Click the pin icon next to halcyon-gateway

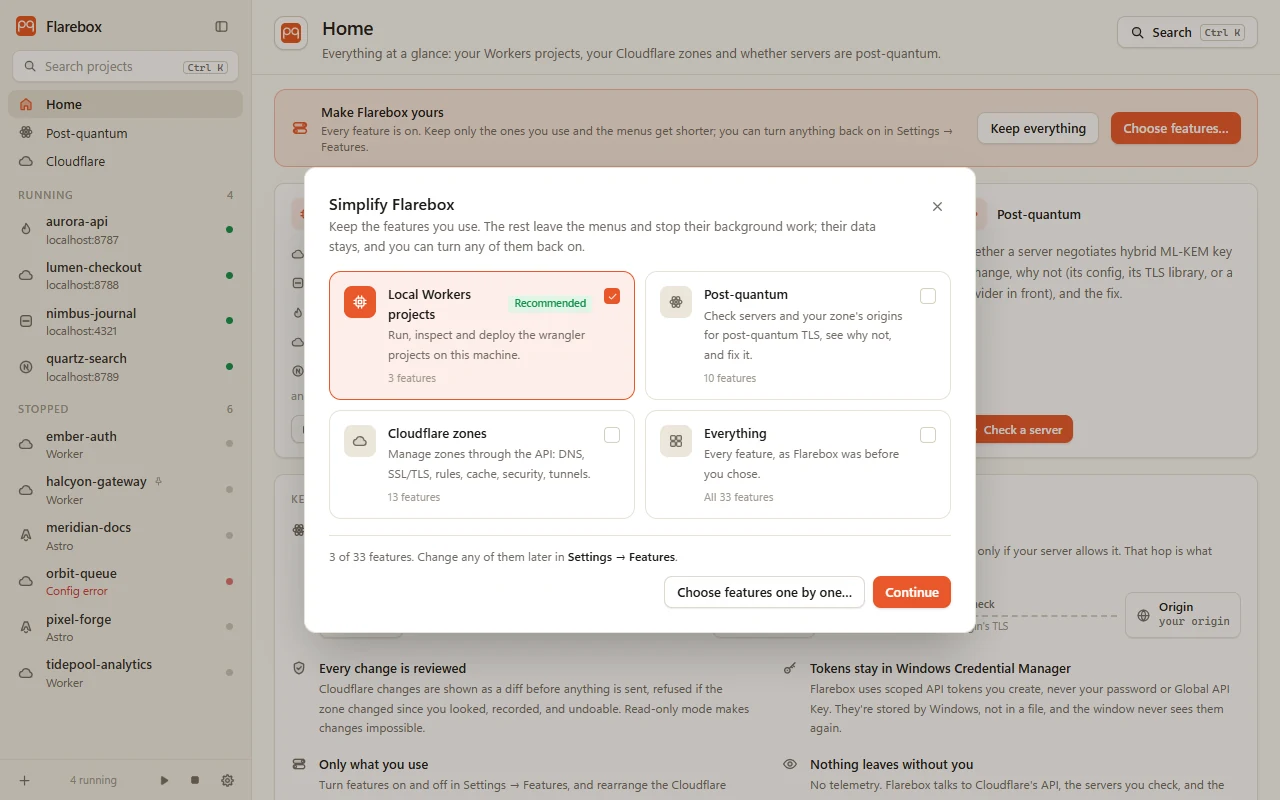pos(158,482)
